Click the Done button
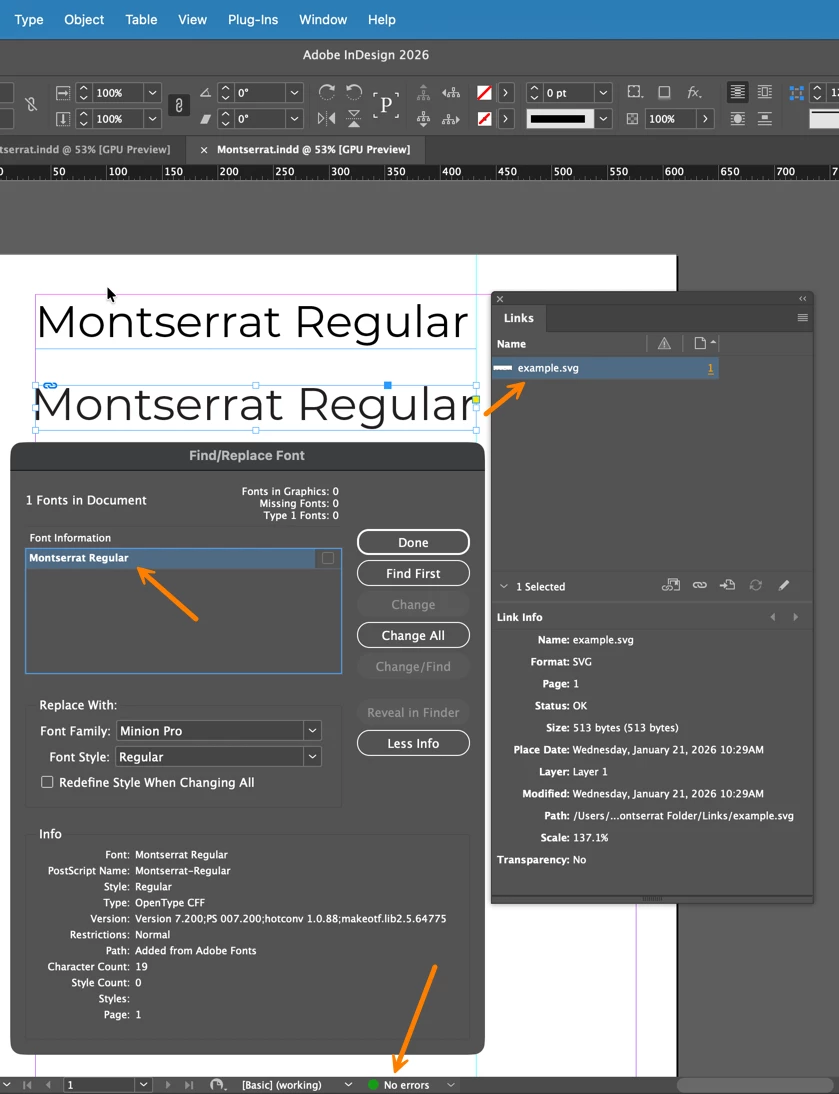The width and height of the screenshot is (839, 1094). 413,542
